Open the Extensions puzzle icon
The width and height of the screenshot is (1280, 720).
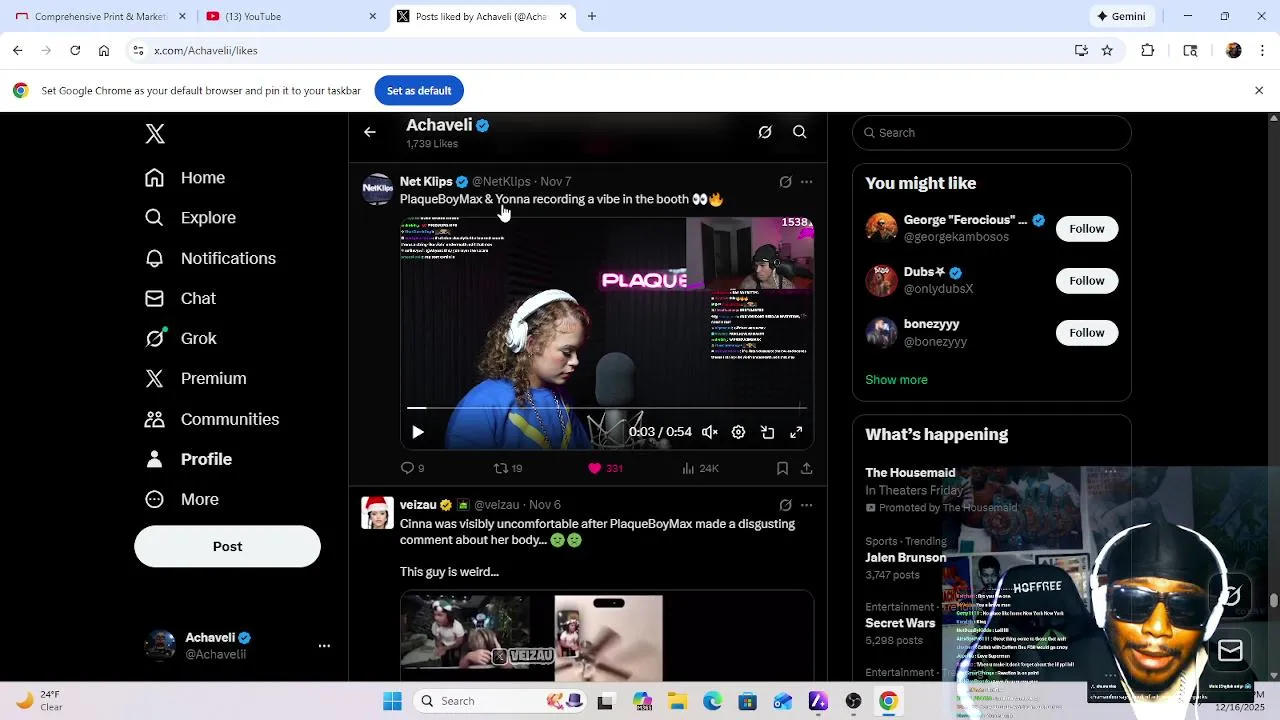coord(1148,50)
